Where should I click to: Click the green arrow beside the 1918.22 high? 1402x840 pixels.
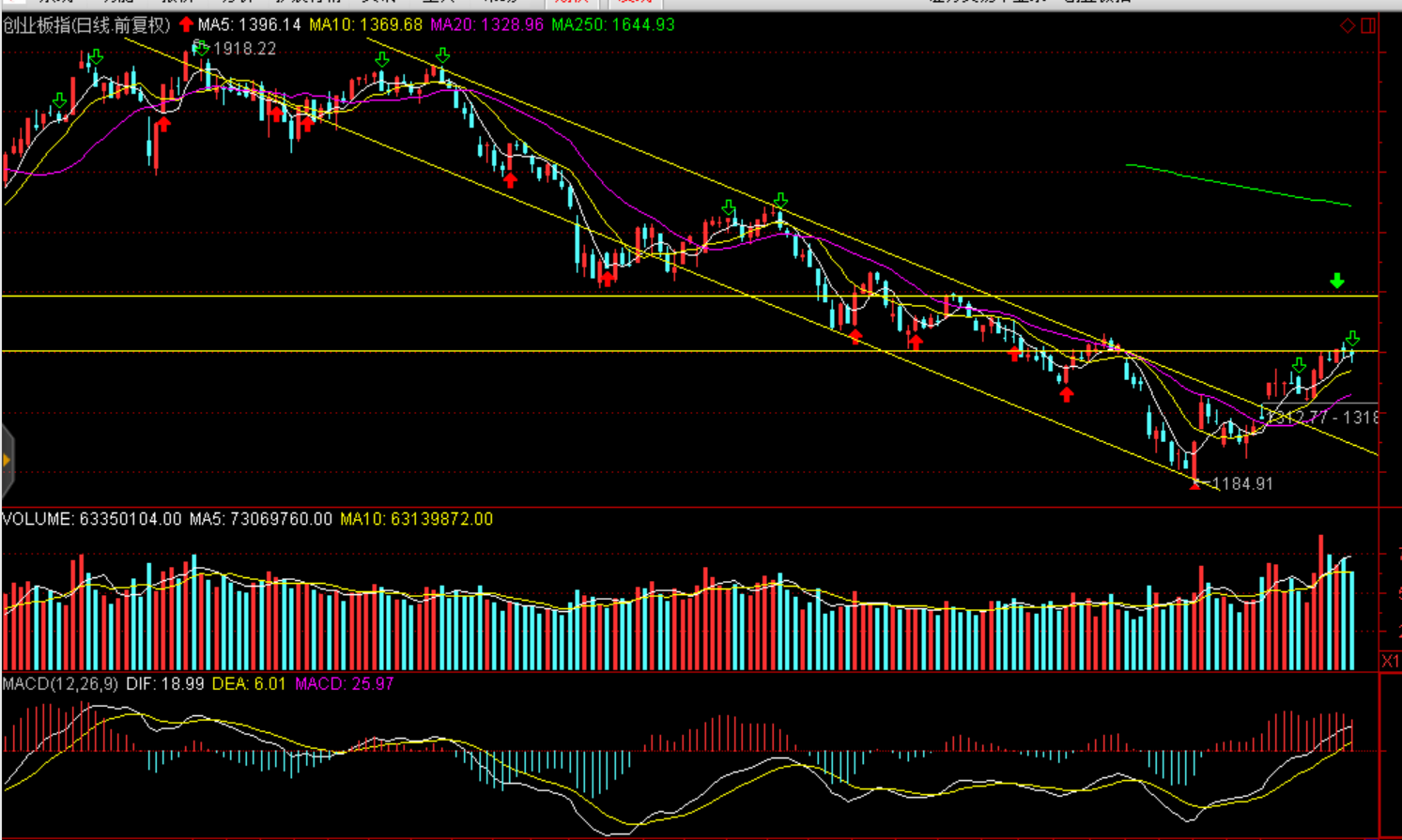click(x=200, y=47)
